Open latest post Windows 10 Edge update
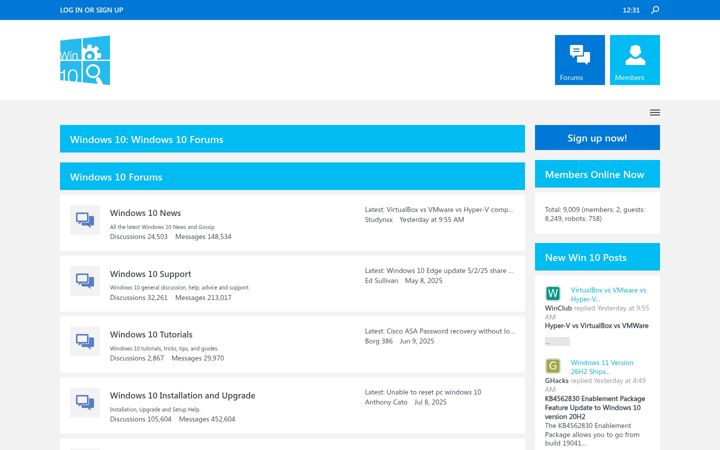This screenshot has width=720, height=450. 450,270
